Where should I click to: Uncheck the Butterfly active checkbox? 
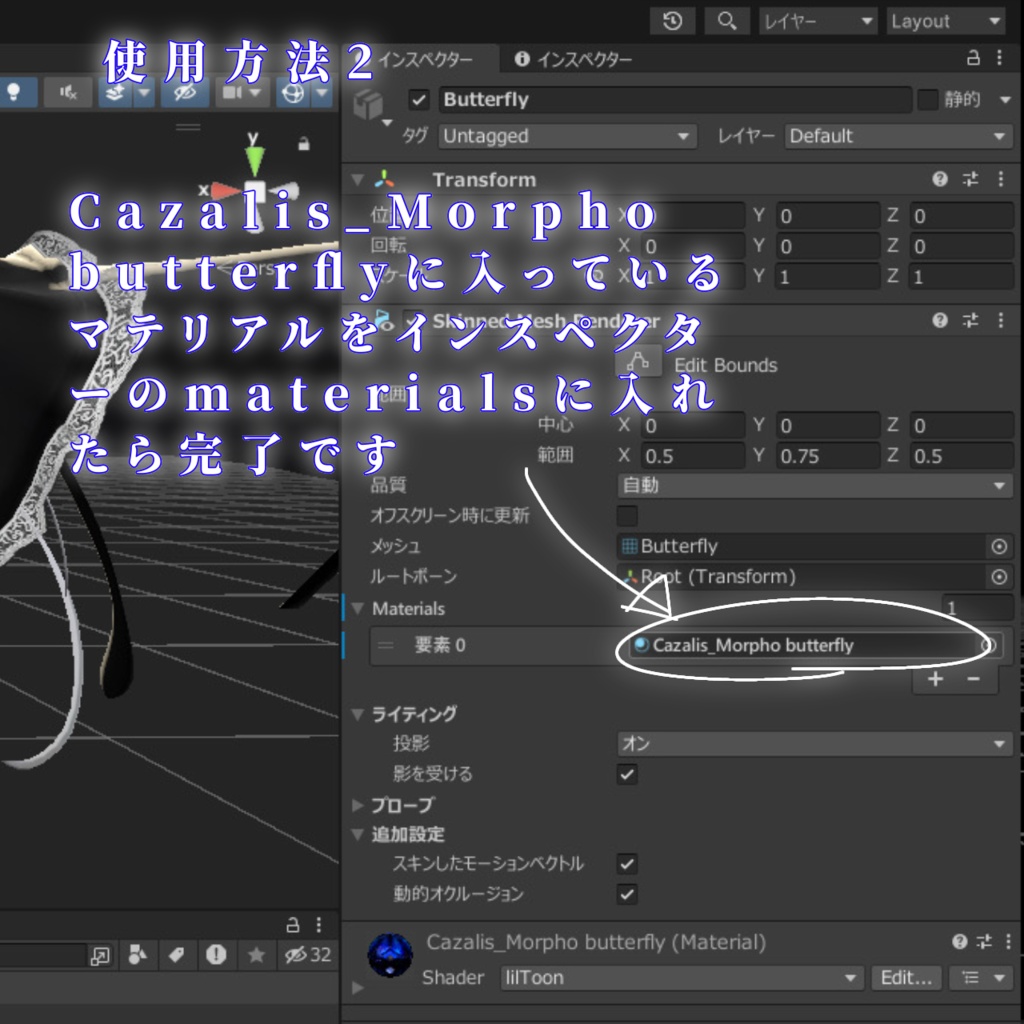(418, 99)
